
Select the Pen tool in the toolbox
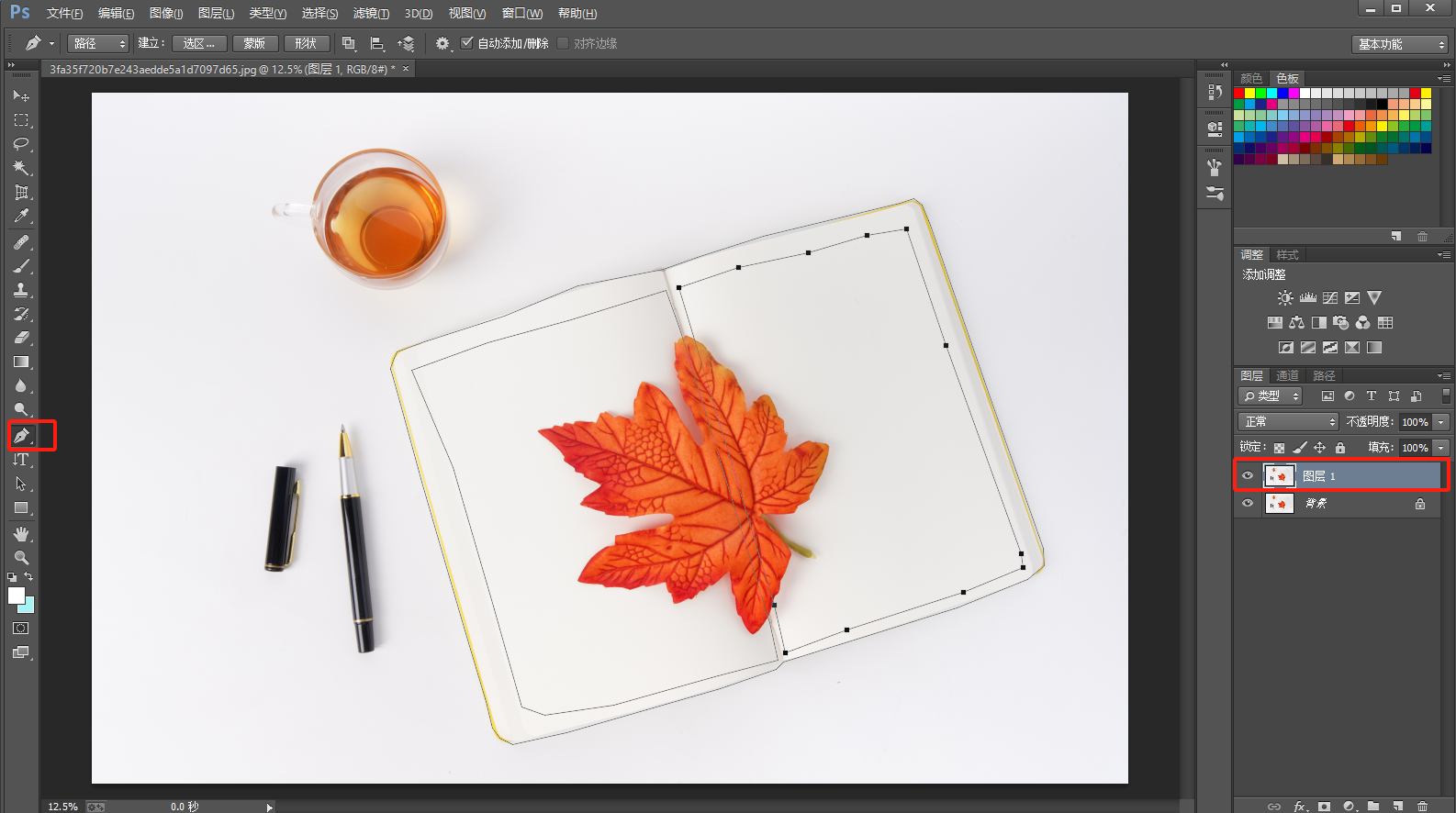click(x=21, y=435)
